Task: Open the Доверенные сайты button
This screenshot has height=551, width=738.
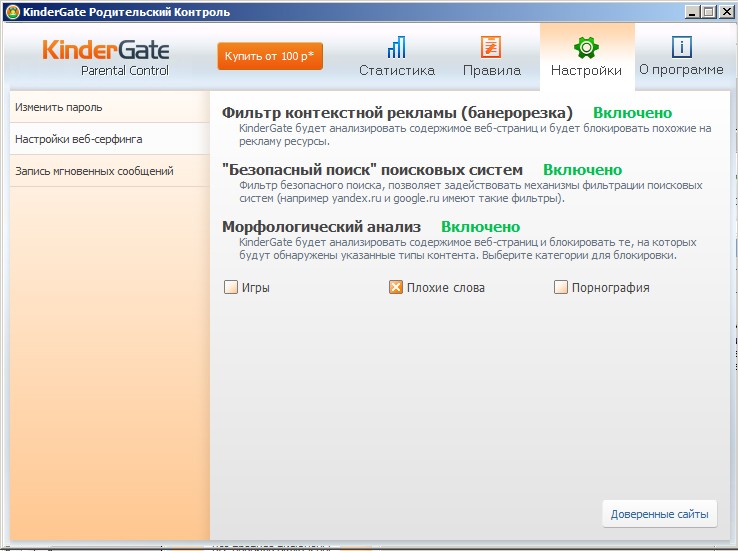Action: [x=659, y=514]
